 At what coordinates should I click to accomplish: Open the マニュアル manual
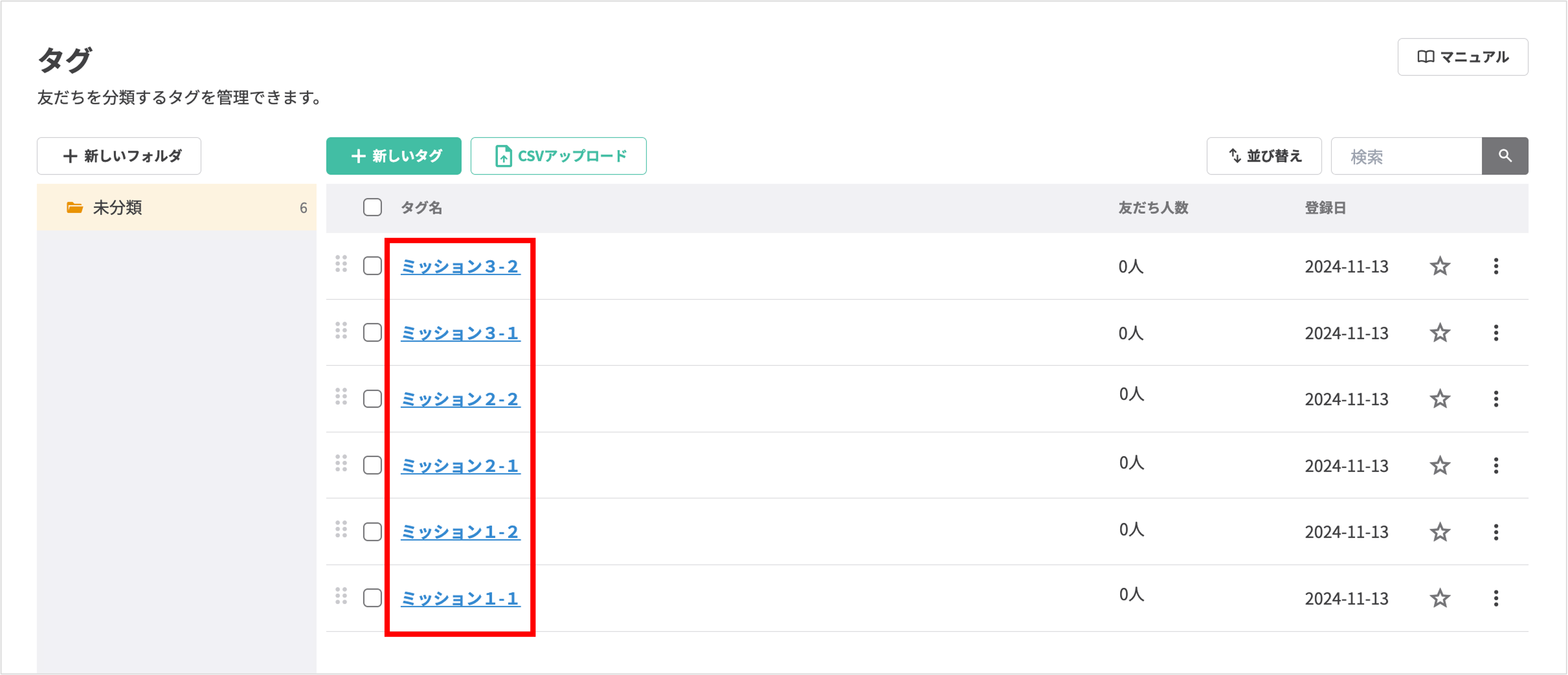coord(1462,57)
